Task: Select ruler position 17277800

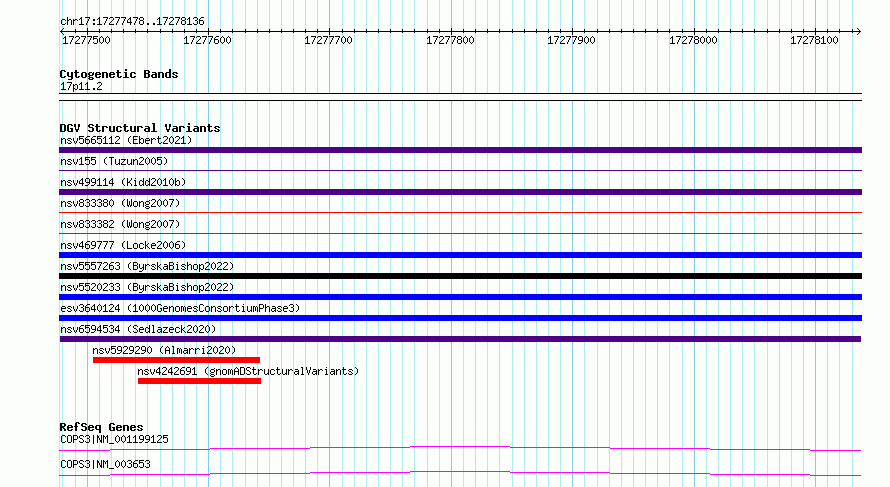Action: 450,40
